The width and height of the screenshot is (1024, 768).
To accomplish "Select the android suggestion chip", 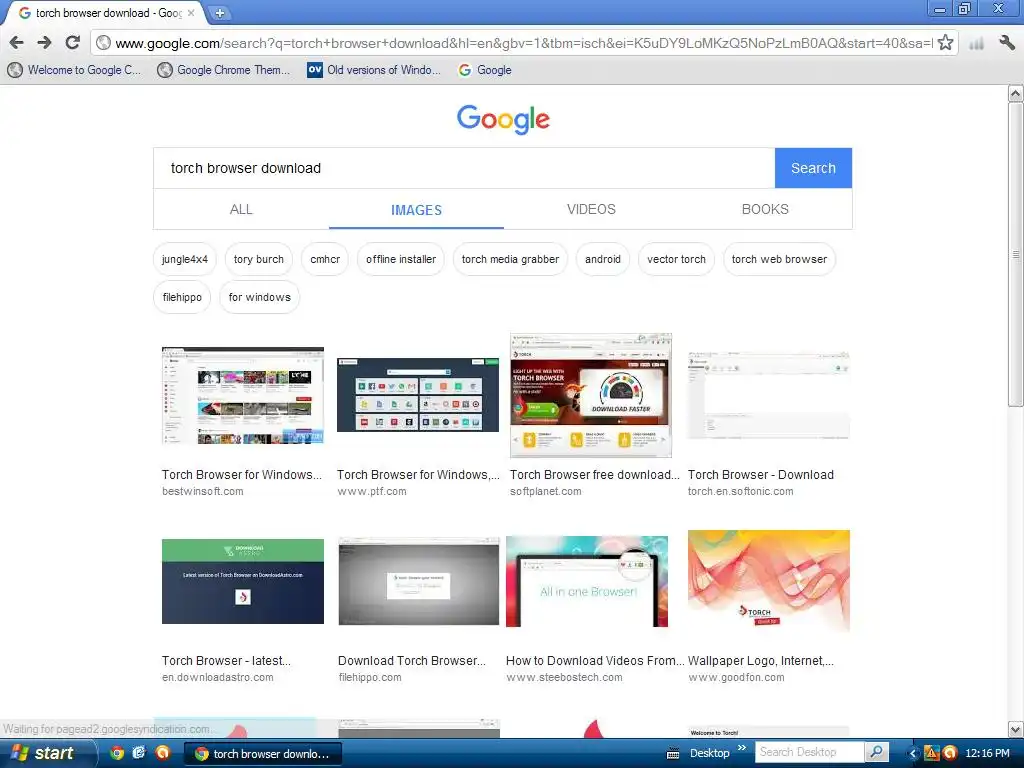I will [x=603, y=259].
